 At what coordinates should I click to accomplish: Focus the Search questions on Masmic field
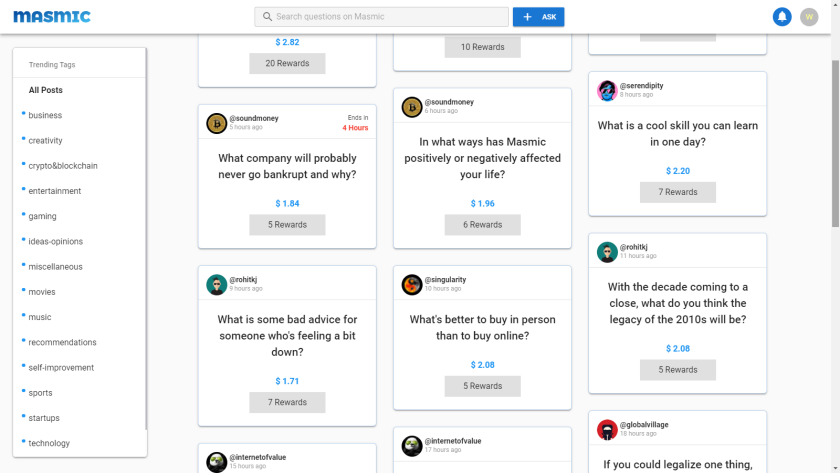click(x=381, y=17)
